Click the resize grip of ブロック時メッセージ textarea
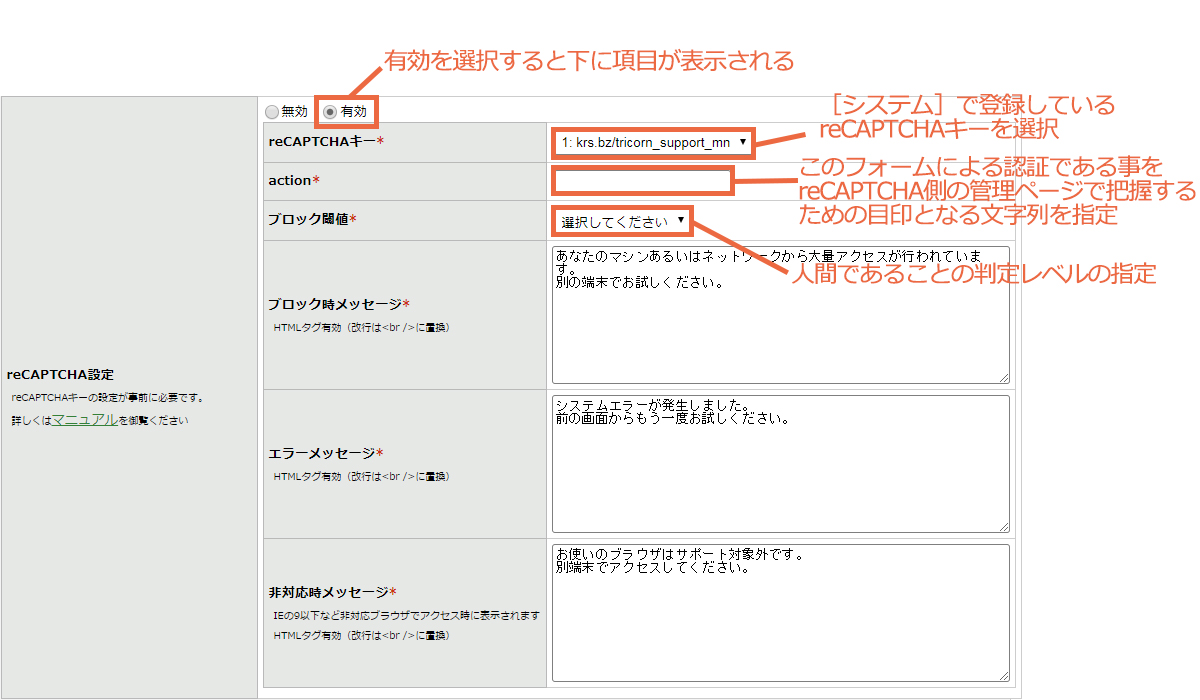1200x700 pixels. pyautogui.click(x=1003, y=376)
